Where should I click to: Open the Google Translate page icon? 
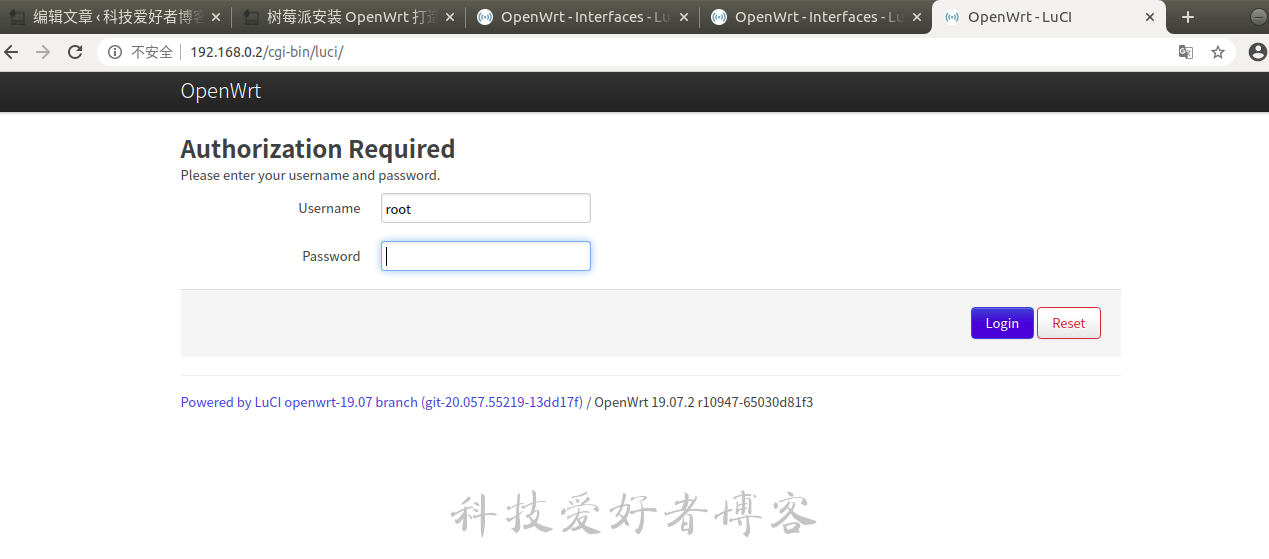tap(1186, 52)
